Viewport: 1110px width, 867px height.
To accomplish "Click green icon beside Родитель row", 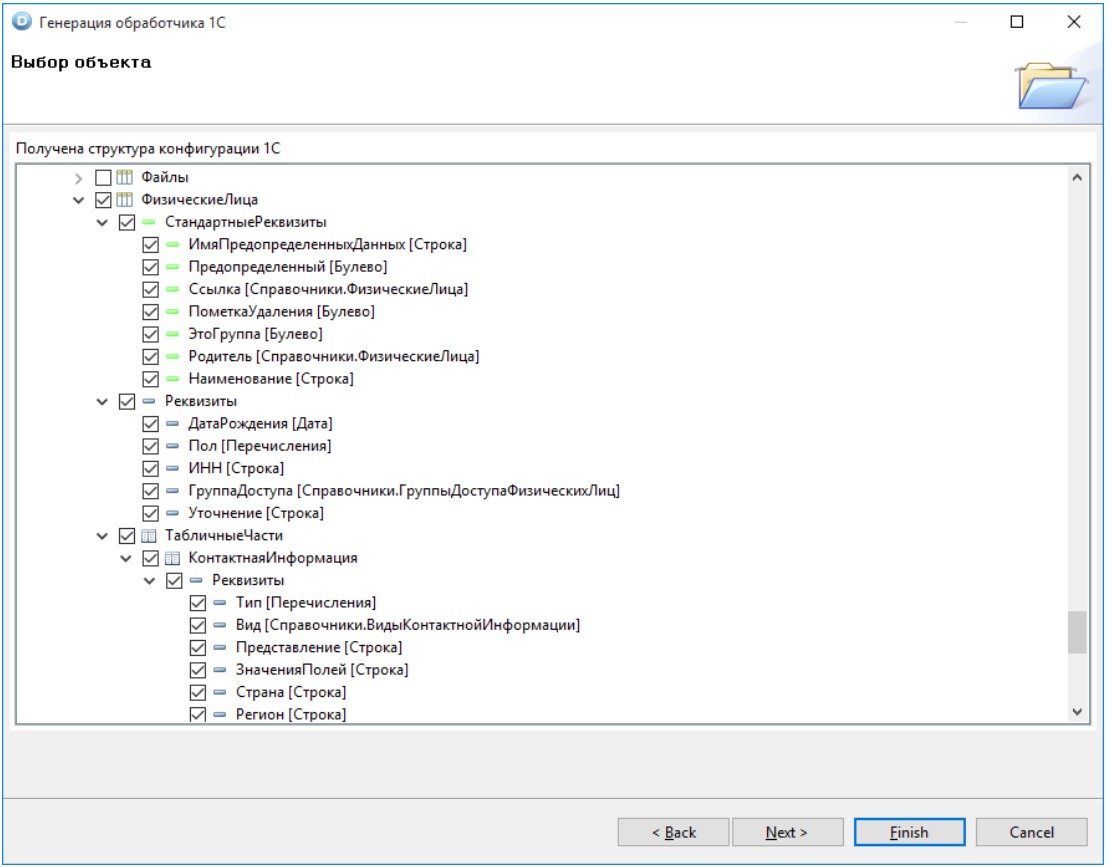I will (172, 356).
